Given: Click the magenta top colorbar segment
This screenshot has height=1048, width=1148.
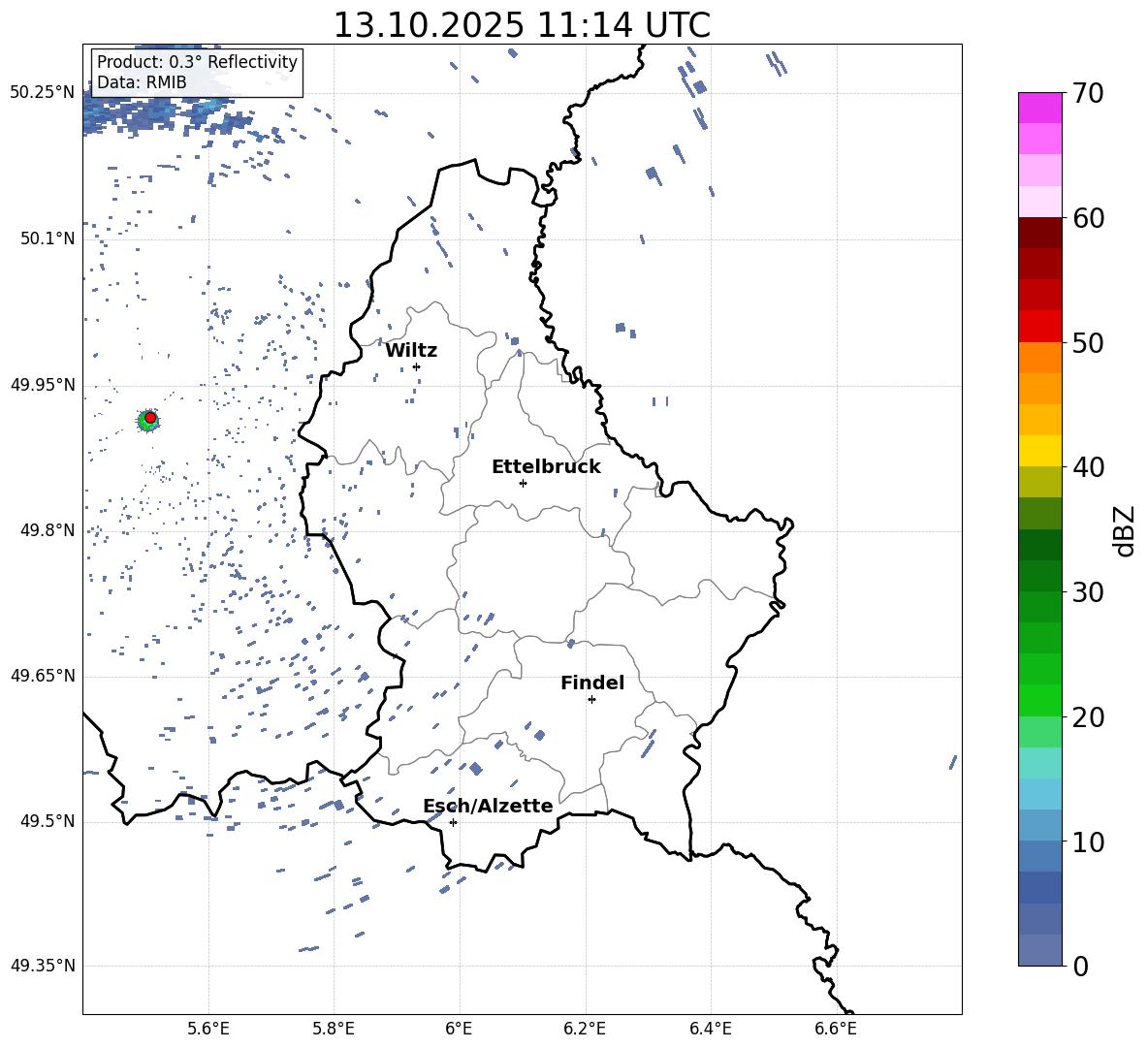Looking at the screenshot, I should (x=1039, y=108).
